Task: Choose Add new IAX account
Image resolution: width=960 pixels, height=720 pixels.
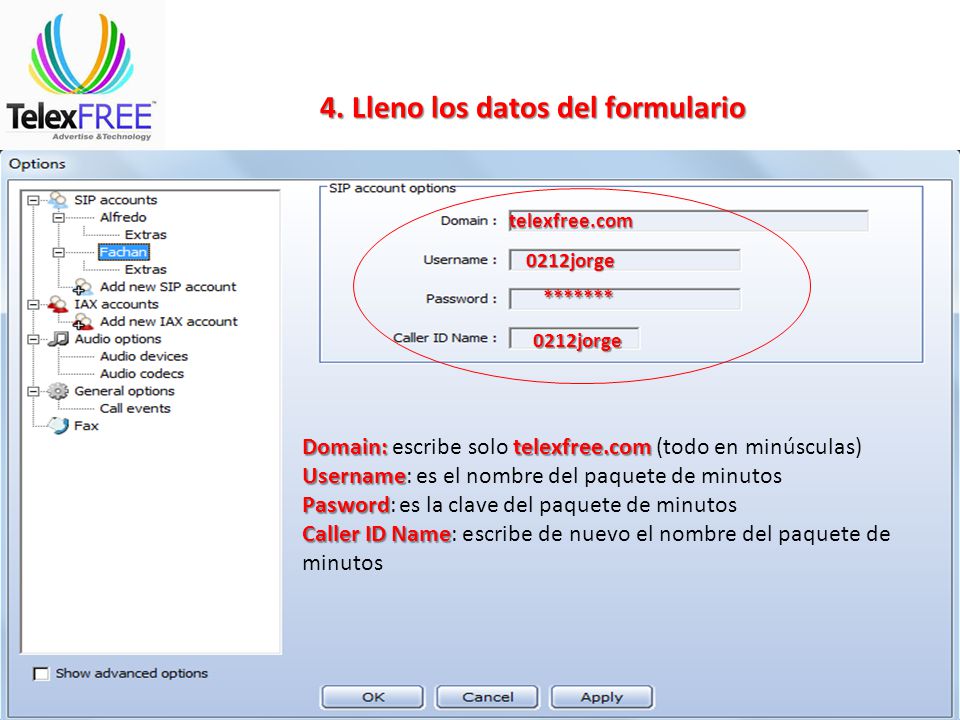Action: tap(168, 321)
